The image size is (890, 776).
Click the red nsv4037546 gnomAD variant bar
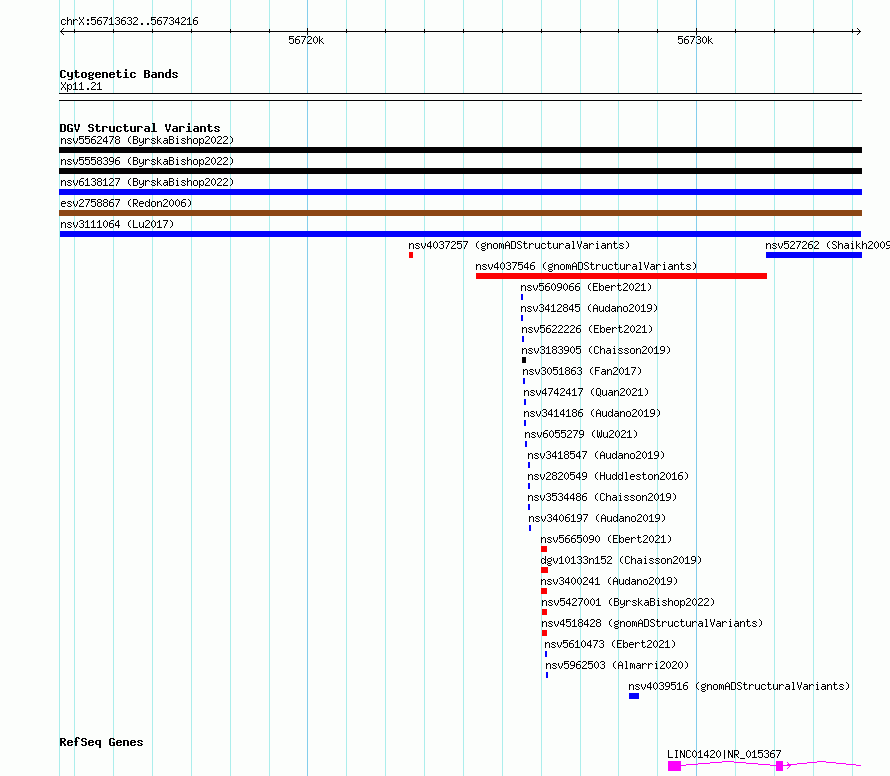coord(622,276)
